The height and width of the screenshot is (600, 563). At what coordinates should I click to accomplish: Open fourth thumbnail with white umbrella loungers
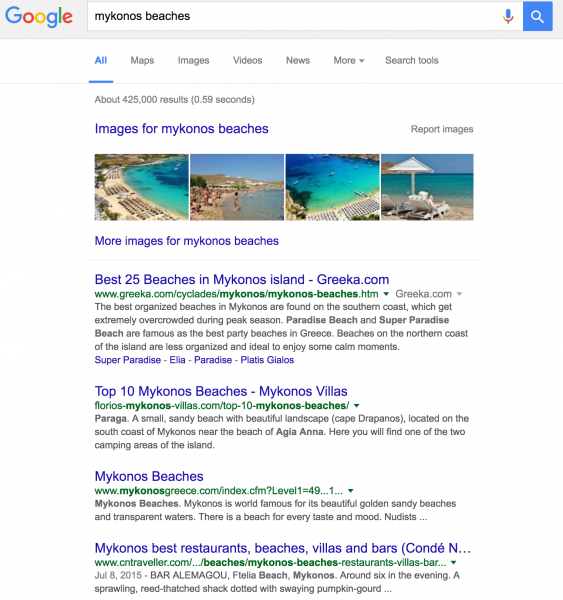pyautogui.click(x=427, y=187)
